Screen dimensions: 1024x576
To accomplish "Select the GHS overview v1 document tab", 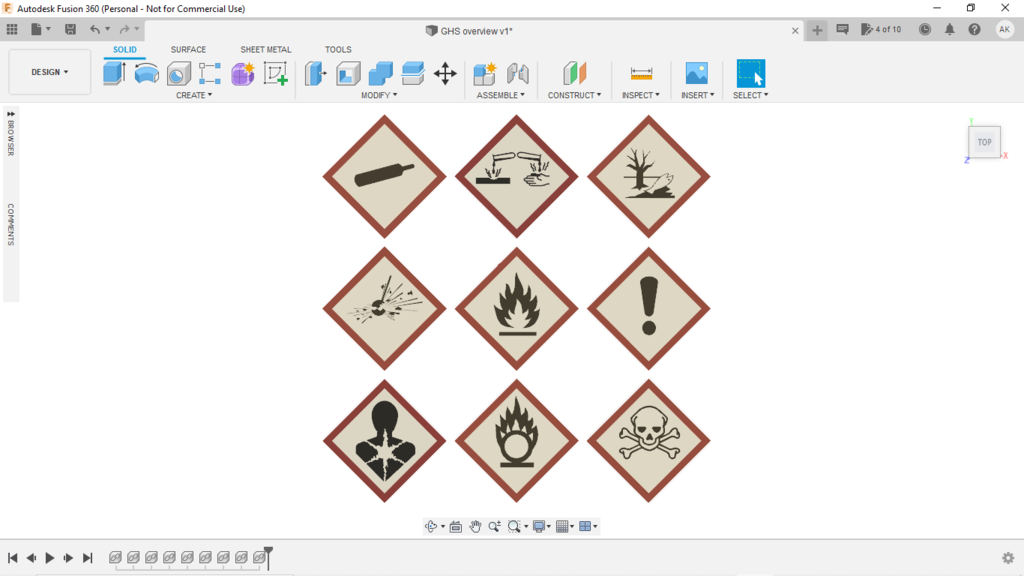I will click(469, 31).
